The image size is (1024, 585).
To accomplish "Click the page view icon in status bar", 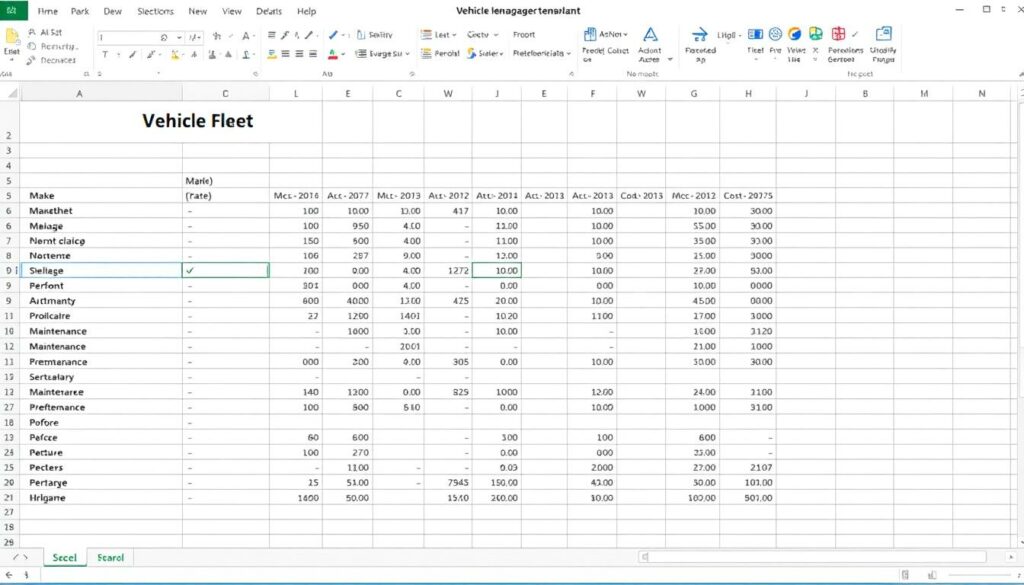I will click(x=905, y=575).
